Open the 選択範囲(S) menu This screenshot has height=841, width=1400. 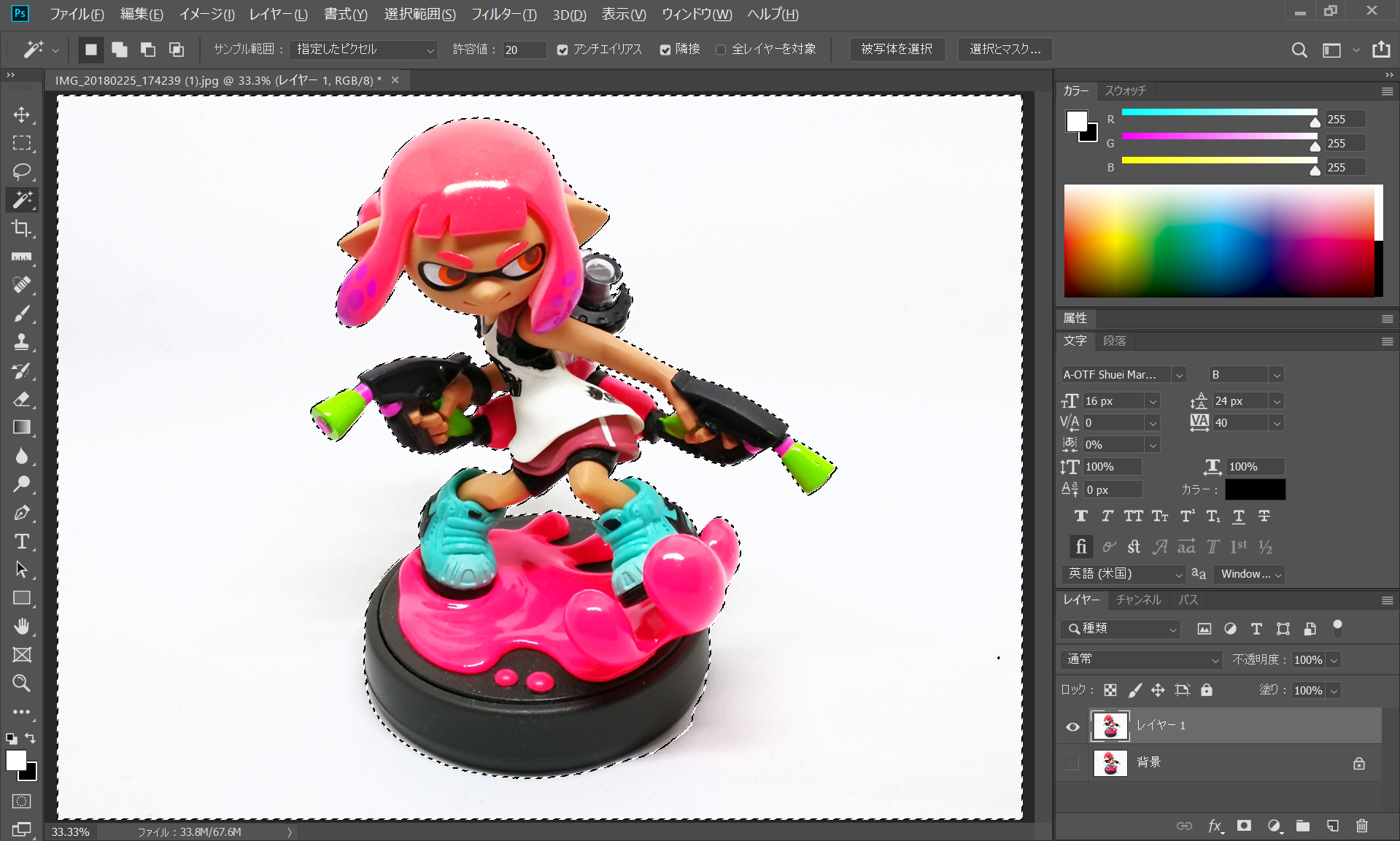(419, 14)
